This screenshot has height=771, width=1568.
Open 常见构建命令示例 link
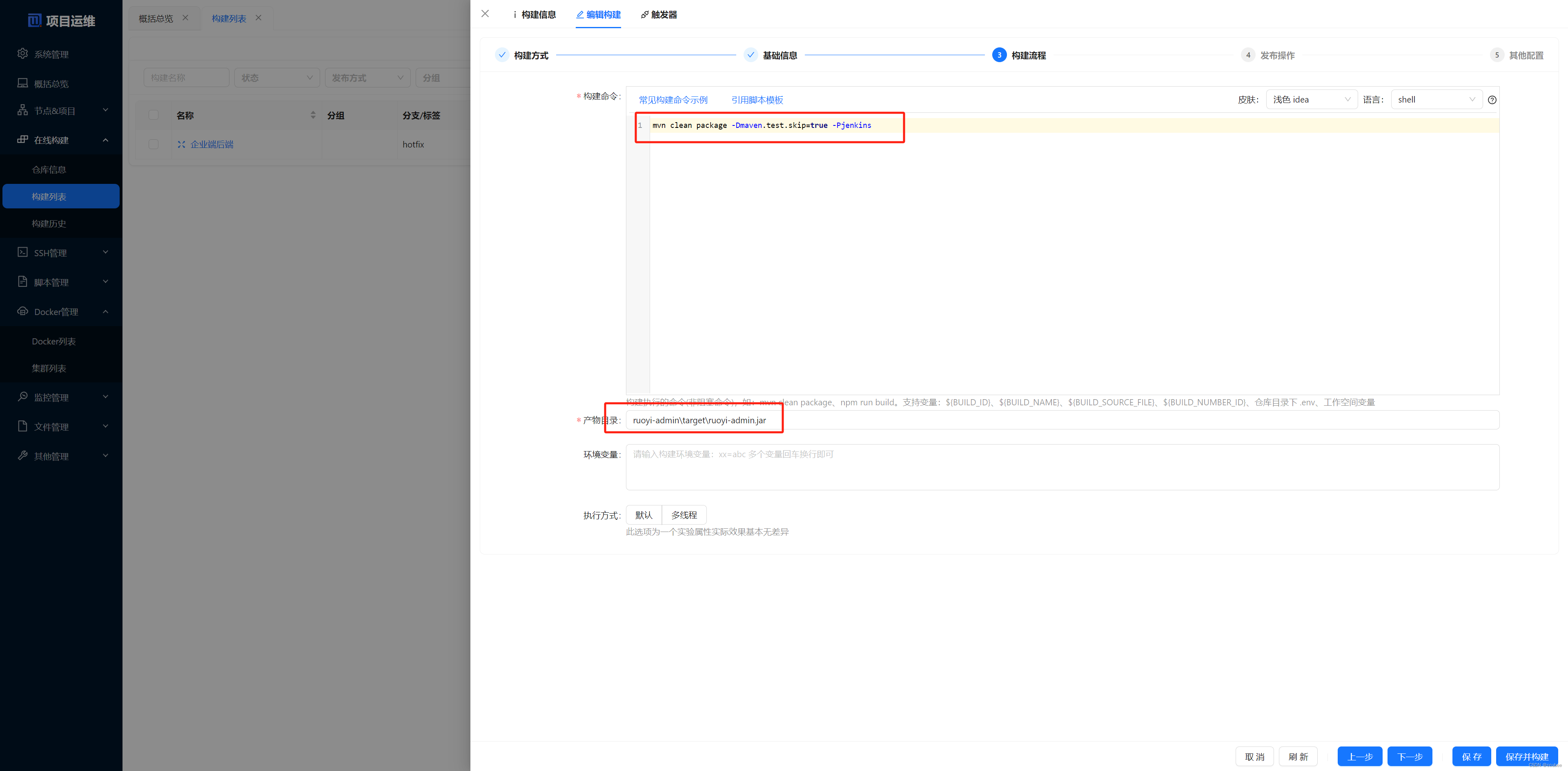(x=673, y=100)
